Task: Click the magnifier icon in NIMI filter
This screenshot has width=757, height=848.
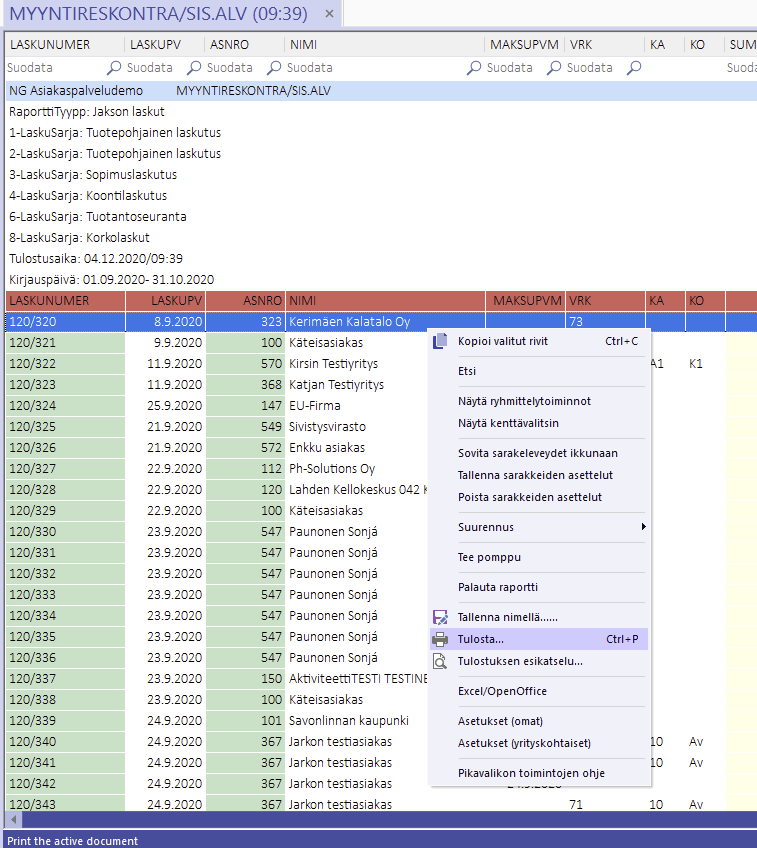Action: point(474,68)
